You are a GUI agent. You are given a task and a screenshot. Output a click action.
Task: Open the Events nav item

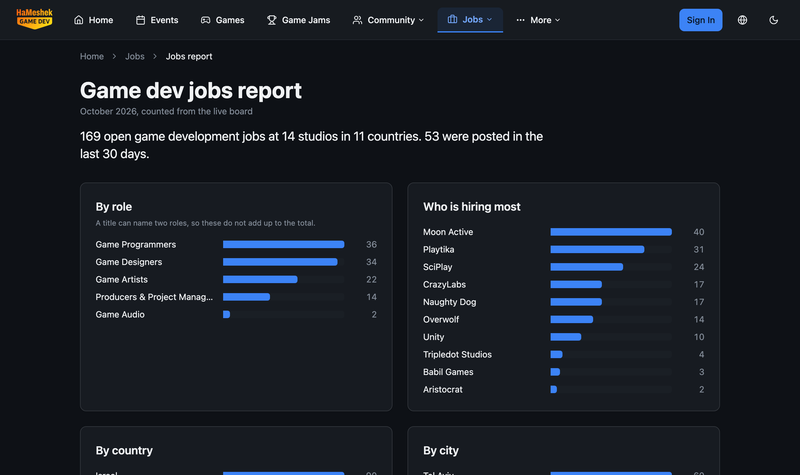[x=157, y=20]
